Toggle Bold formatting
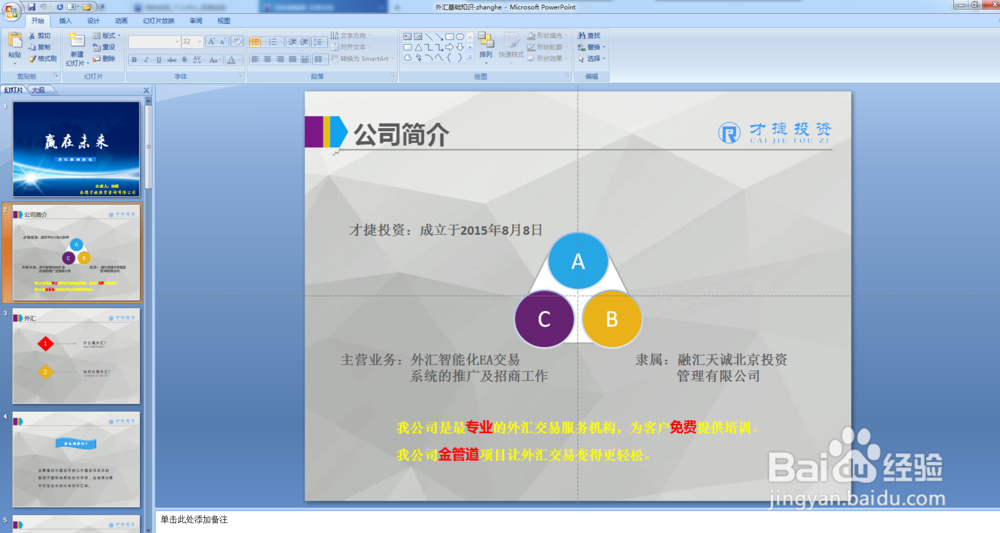Image resolution: width=1000 pixels, height=533 pixels. tap(135, 60)
